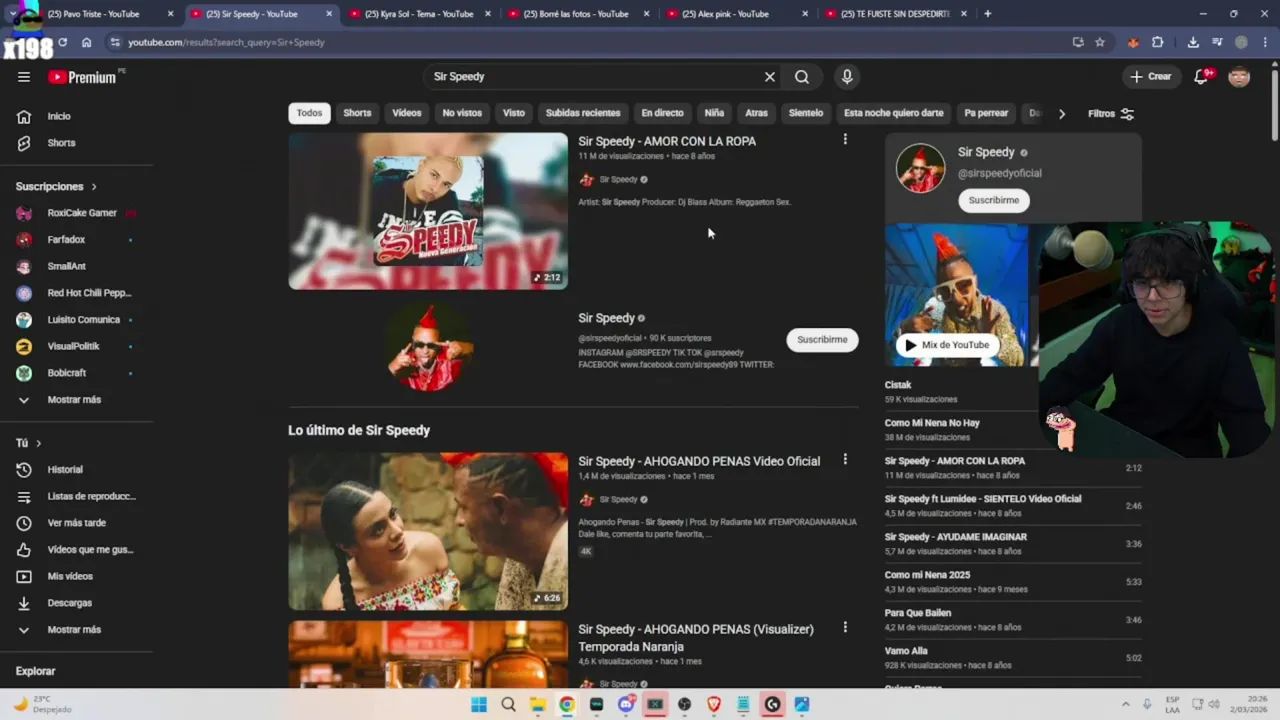Open options menu for AHOGANDO PENAS Video Oficial
This screenshot has width=1280, height=720.
[x=845, y=460]
